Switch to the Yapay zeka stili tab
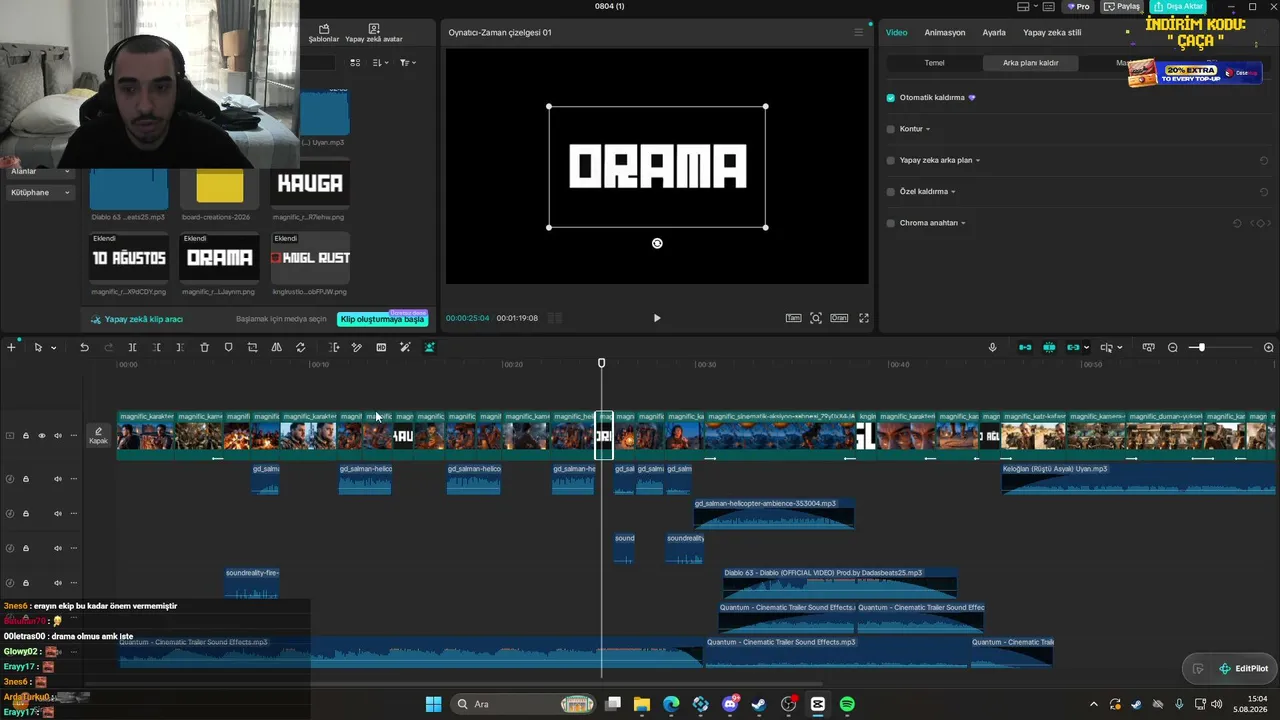The image size is (1280, 720). click(1052, 32)
